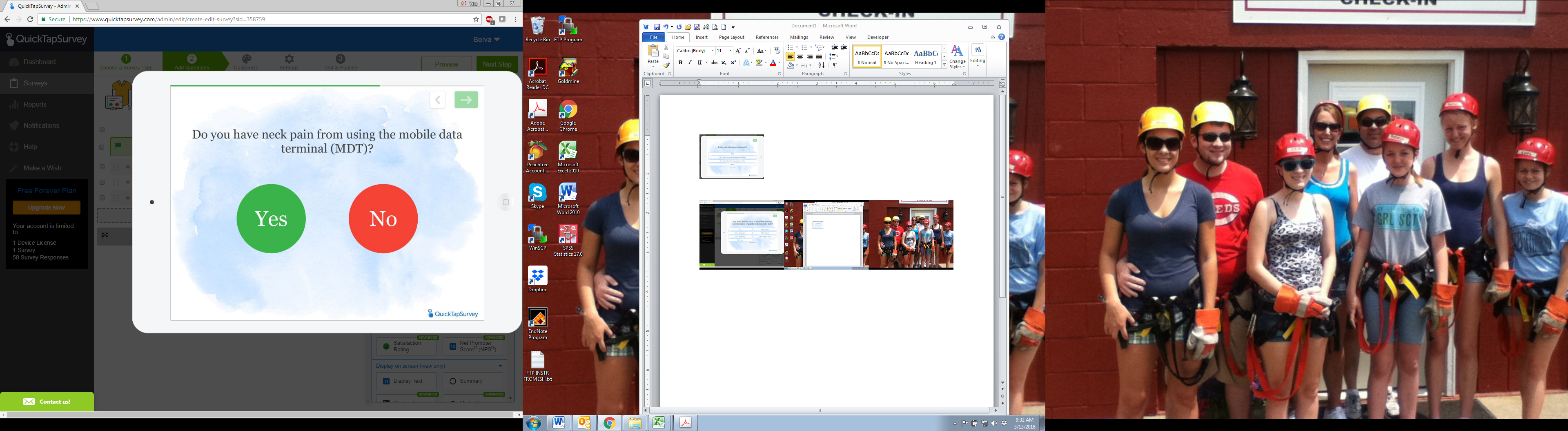The width and height of the screenshot is (1568, 431).
Task: Click the Contact us! button at the bottom
Action: click(x=47, y=402)
